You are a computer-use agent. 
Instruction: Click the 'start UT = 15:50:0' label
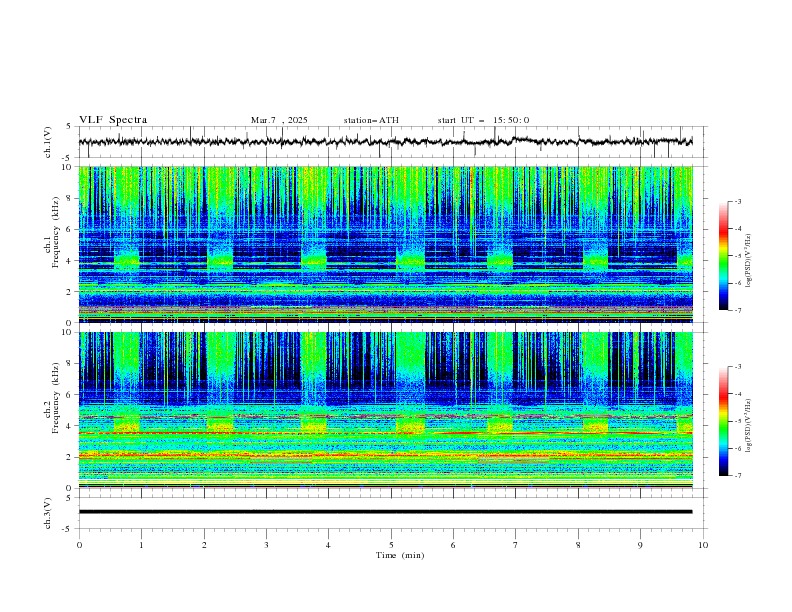tap(483, 120)
